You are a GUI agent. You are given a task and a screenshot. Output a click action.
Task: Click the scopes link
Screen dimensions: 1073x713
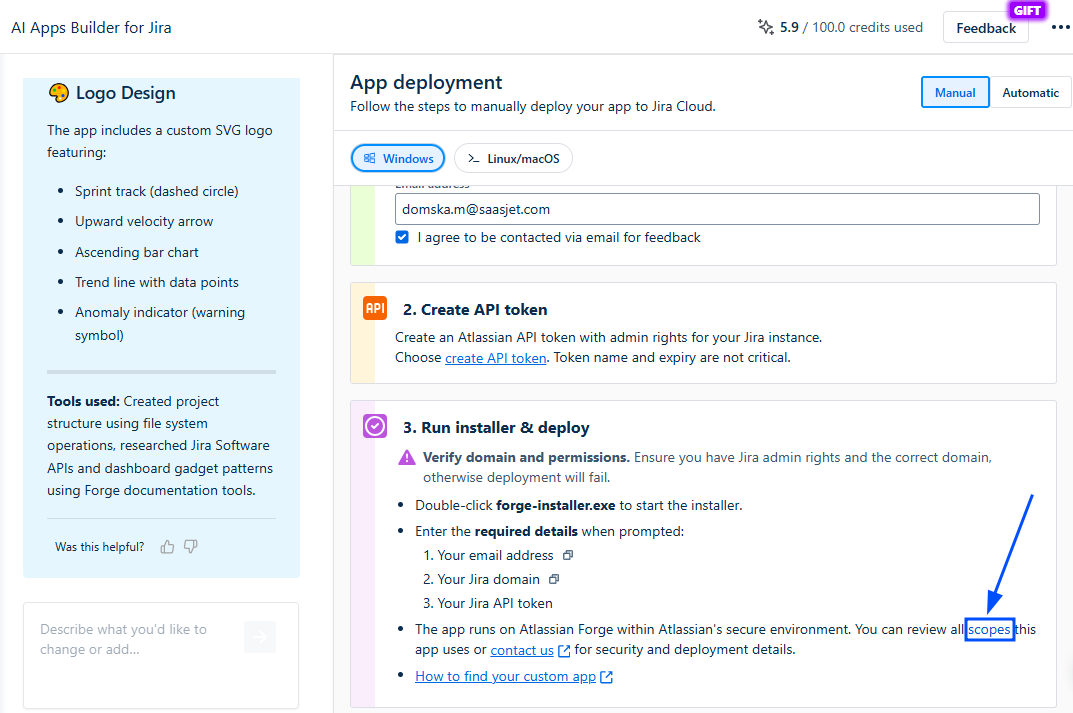click(990, 629)
